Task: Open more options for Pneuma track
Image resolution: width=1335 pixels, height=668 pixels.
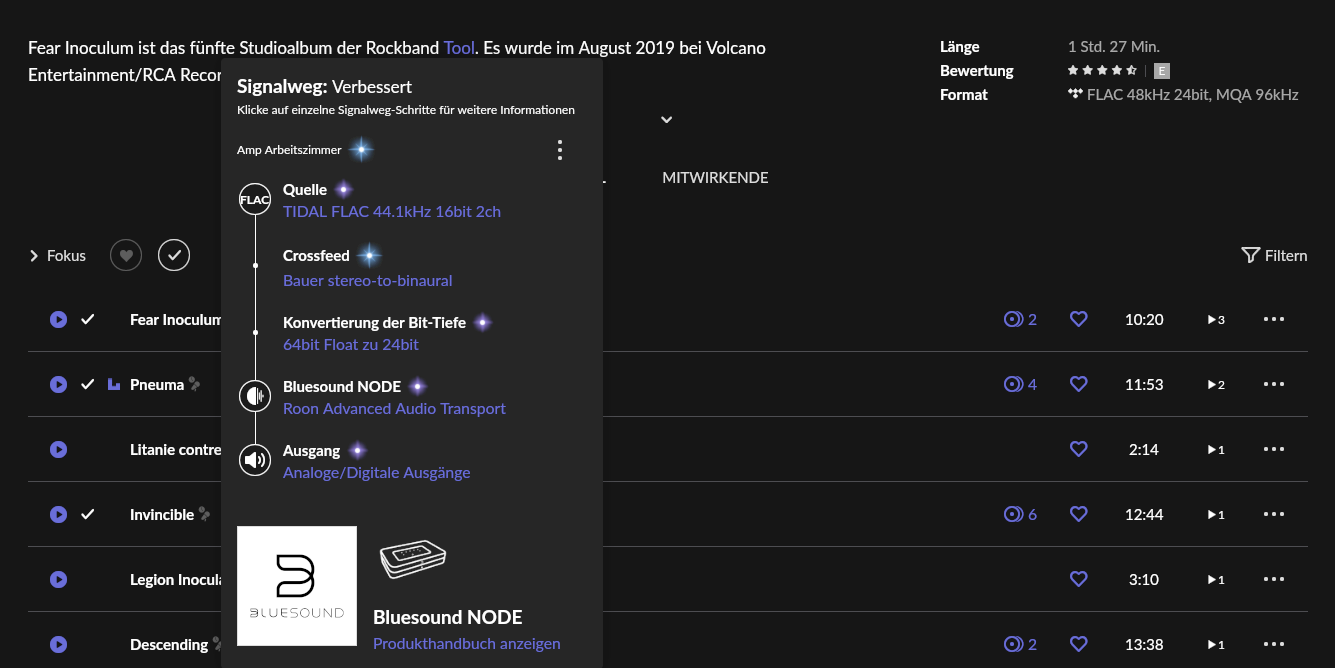Action: pos(1273,385)
